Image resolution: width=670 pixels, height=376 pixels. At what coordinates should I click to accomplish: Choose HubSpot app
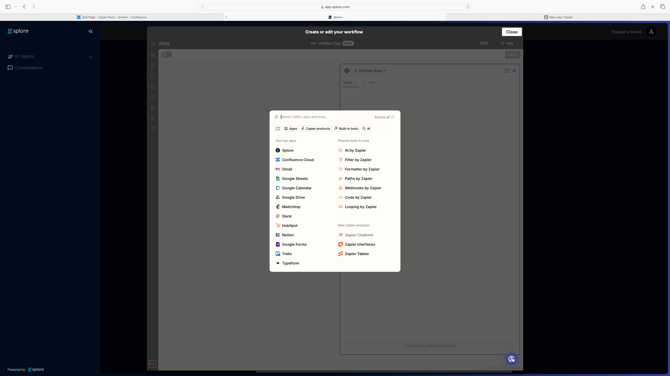(287, 226)
